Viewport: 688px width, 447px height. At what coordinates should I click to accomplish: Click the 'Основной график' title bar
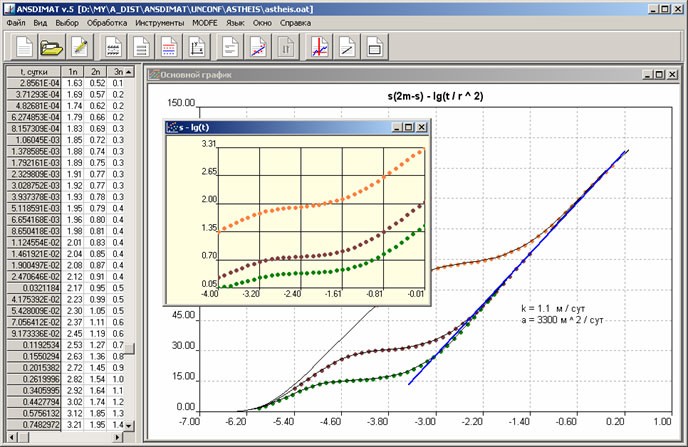click(412, 75)
